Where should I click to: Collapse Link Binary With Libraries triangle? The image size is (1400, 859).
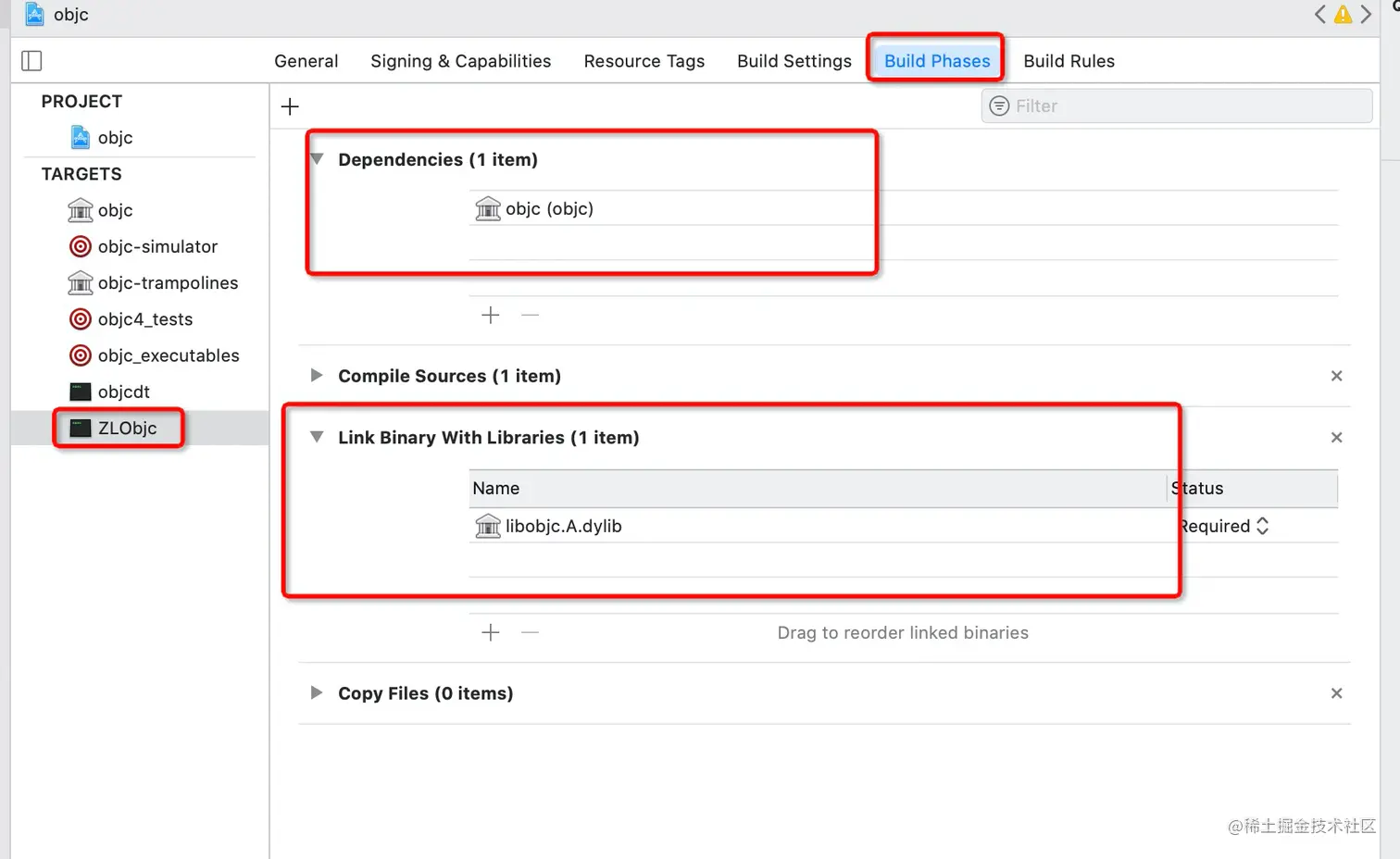317,437
